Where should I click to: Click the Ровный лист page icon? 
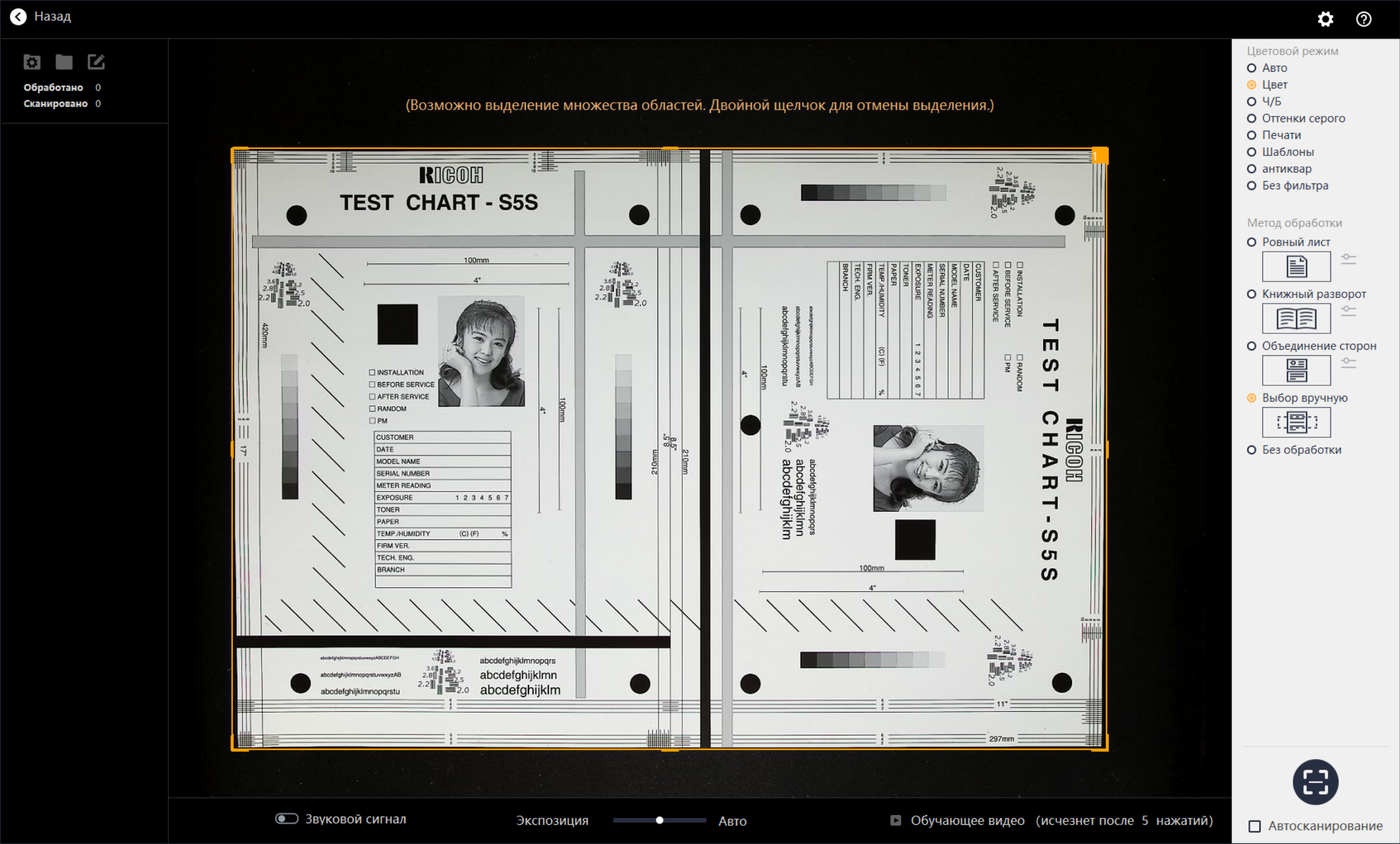click(1296, 267)
